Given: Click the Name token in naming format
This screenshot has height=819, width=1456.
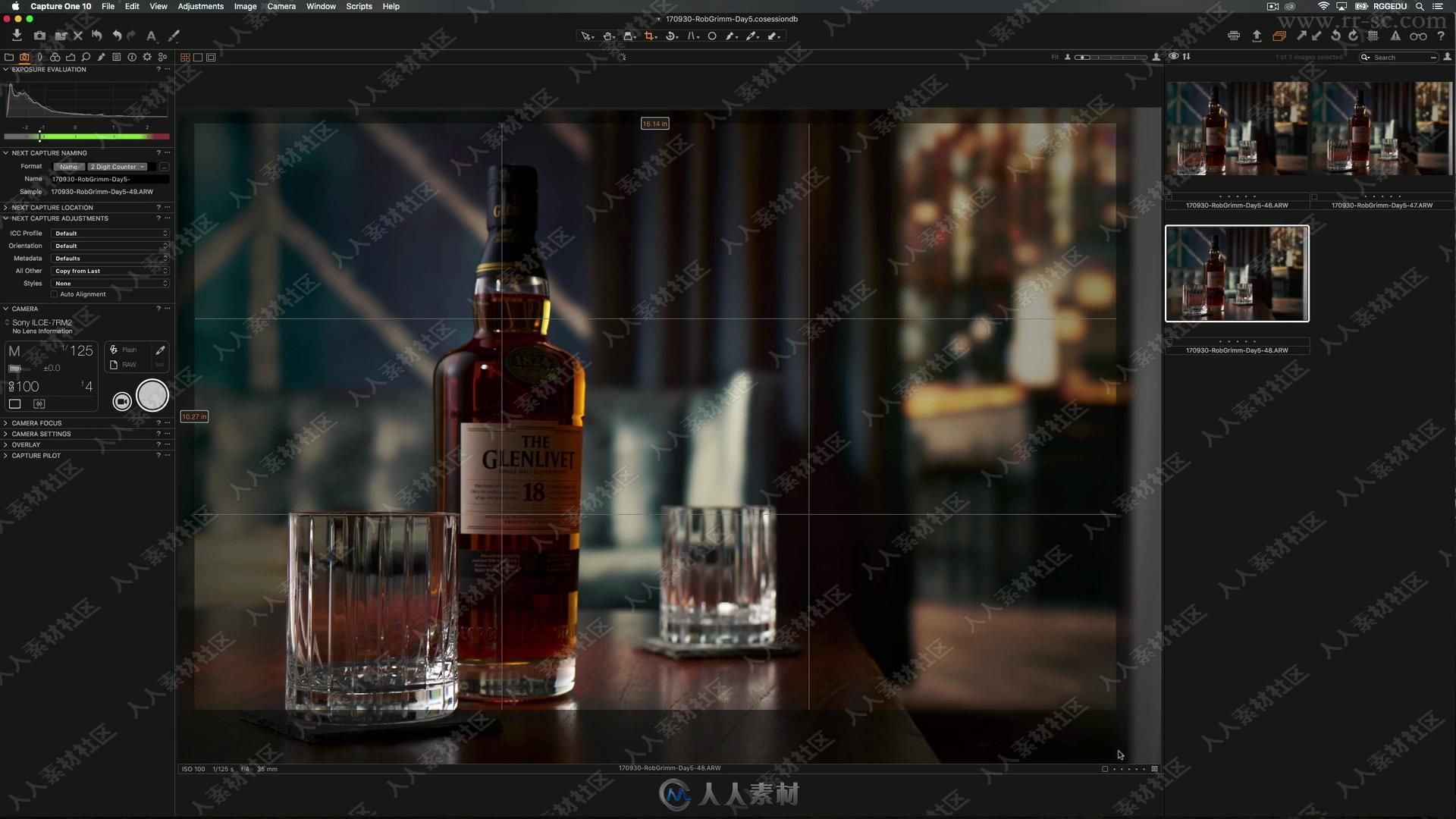Looking at the screenshot, I should click(68, 167).
